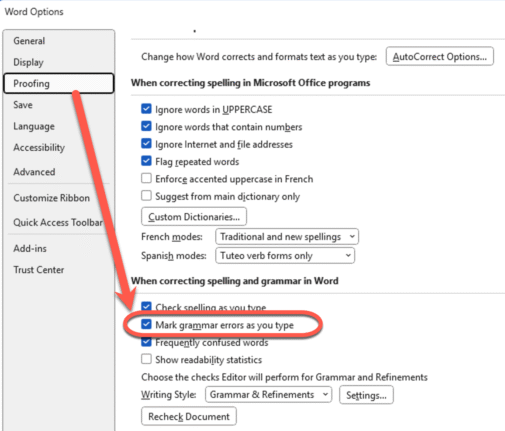Screen dimensions: 505x431
Task: Click the Custom Dictionaries button
Action: (194, 217)
